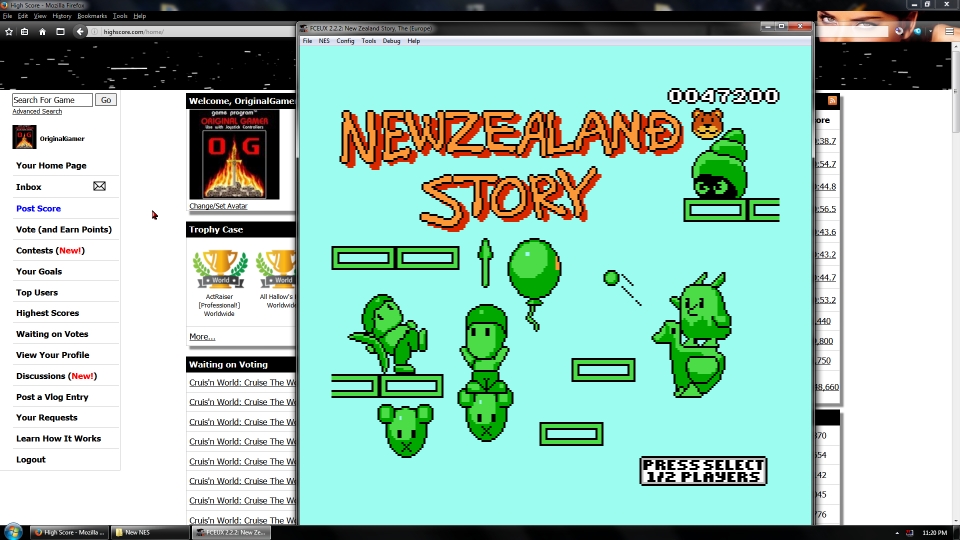Viewport: 960px width, 540px height.
Task: Click the Change/Set Avatar link
Action: (219, 206)
